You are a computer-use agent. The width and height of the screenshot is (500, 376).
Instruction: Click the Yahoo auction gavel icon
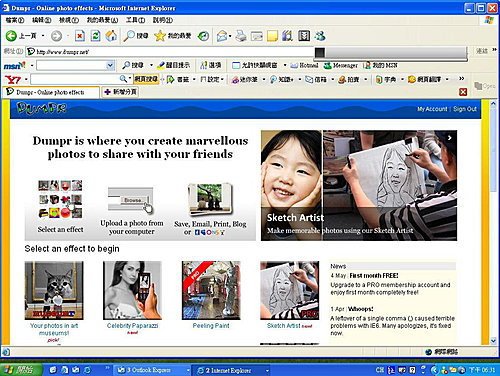tap(342, 79)
